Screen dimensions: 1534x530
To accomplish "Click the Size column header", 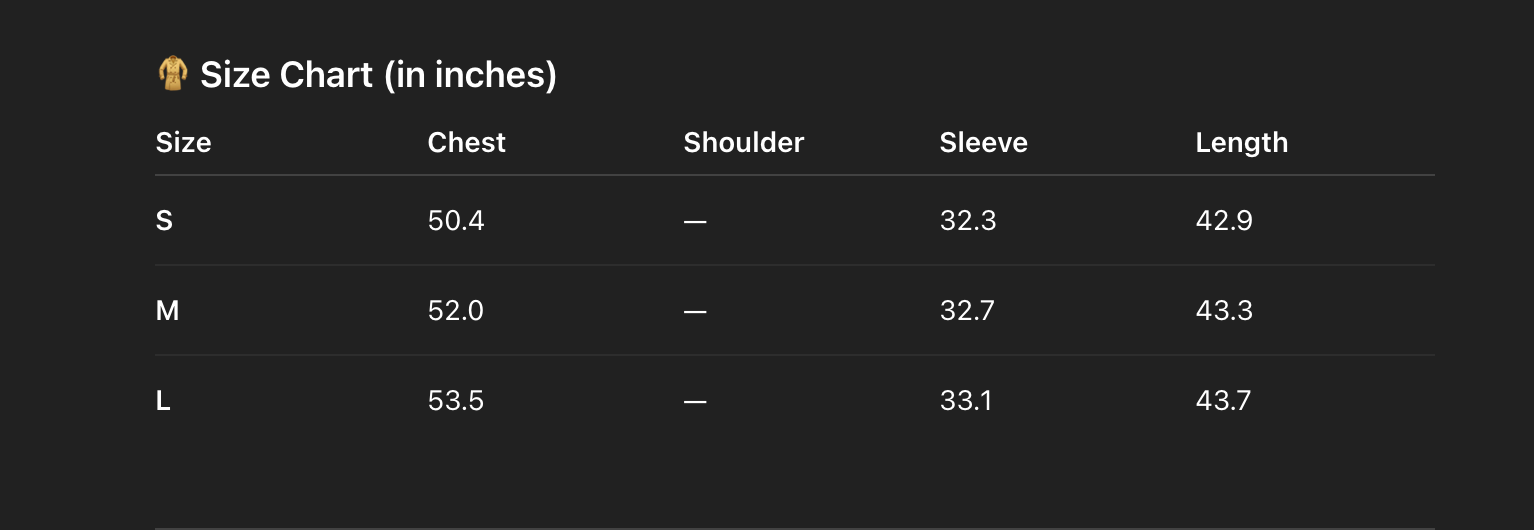I will 183,142.
